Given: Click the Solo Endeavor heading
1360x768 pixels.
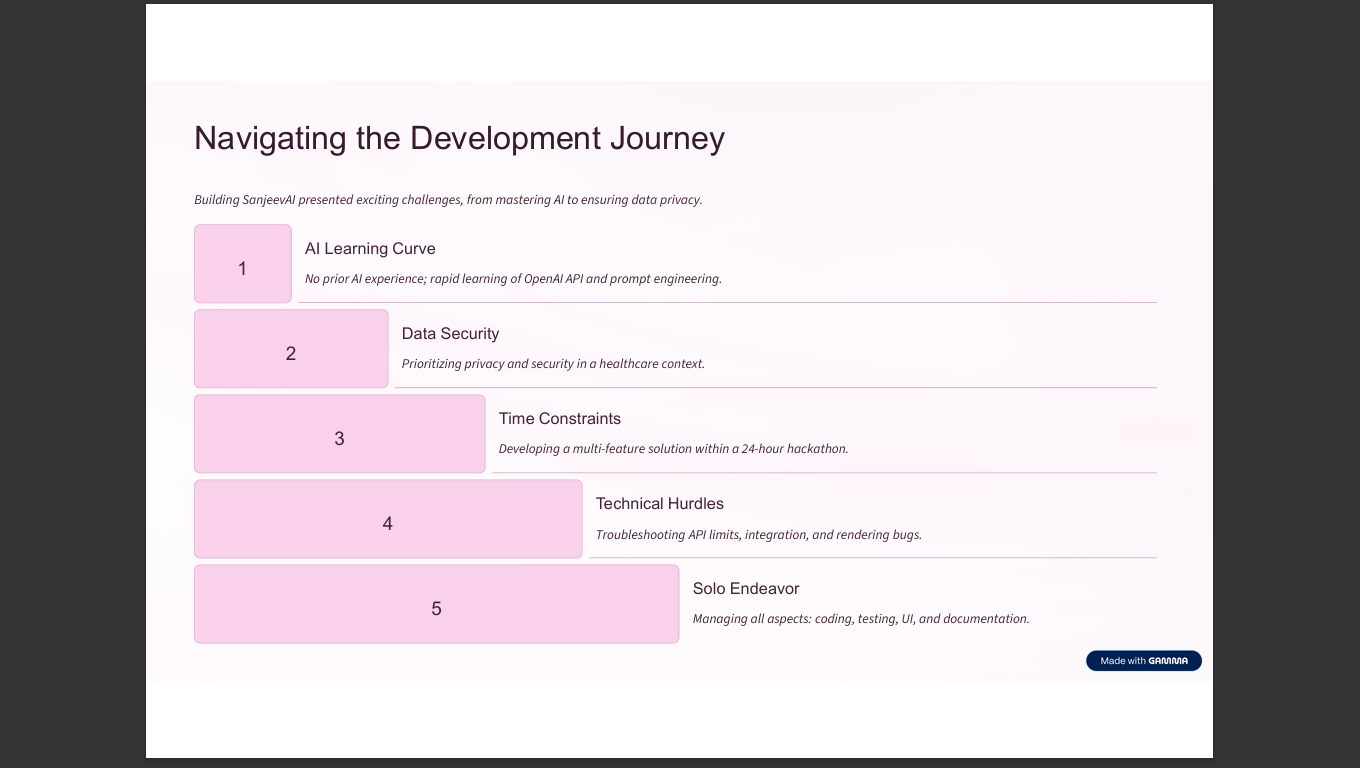Looking at the screenshot, I should coord(746,589).
